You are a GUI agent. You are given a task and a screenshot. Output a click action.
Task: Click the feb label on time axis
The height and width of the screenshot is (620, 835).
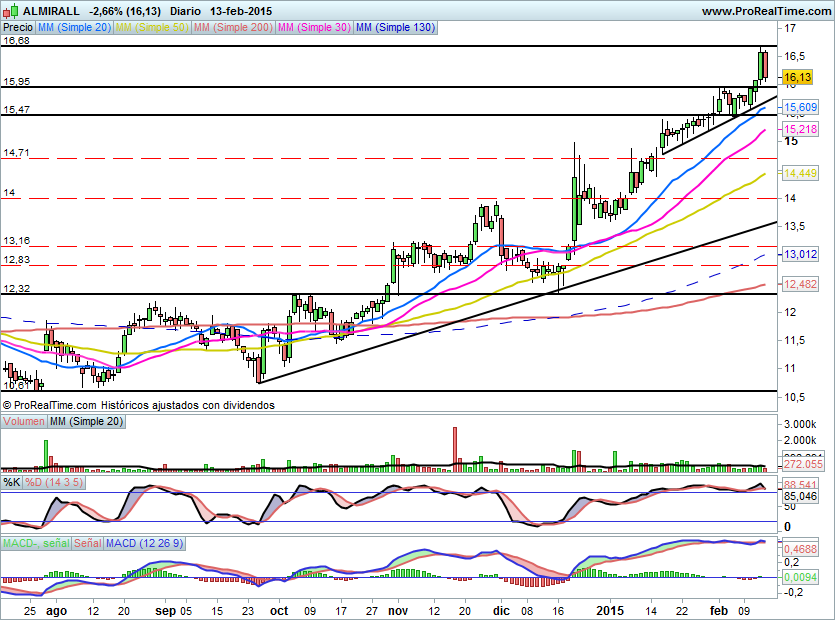pos(718,610)
